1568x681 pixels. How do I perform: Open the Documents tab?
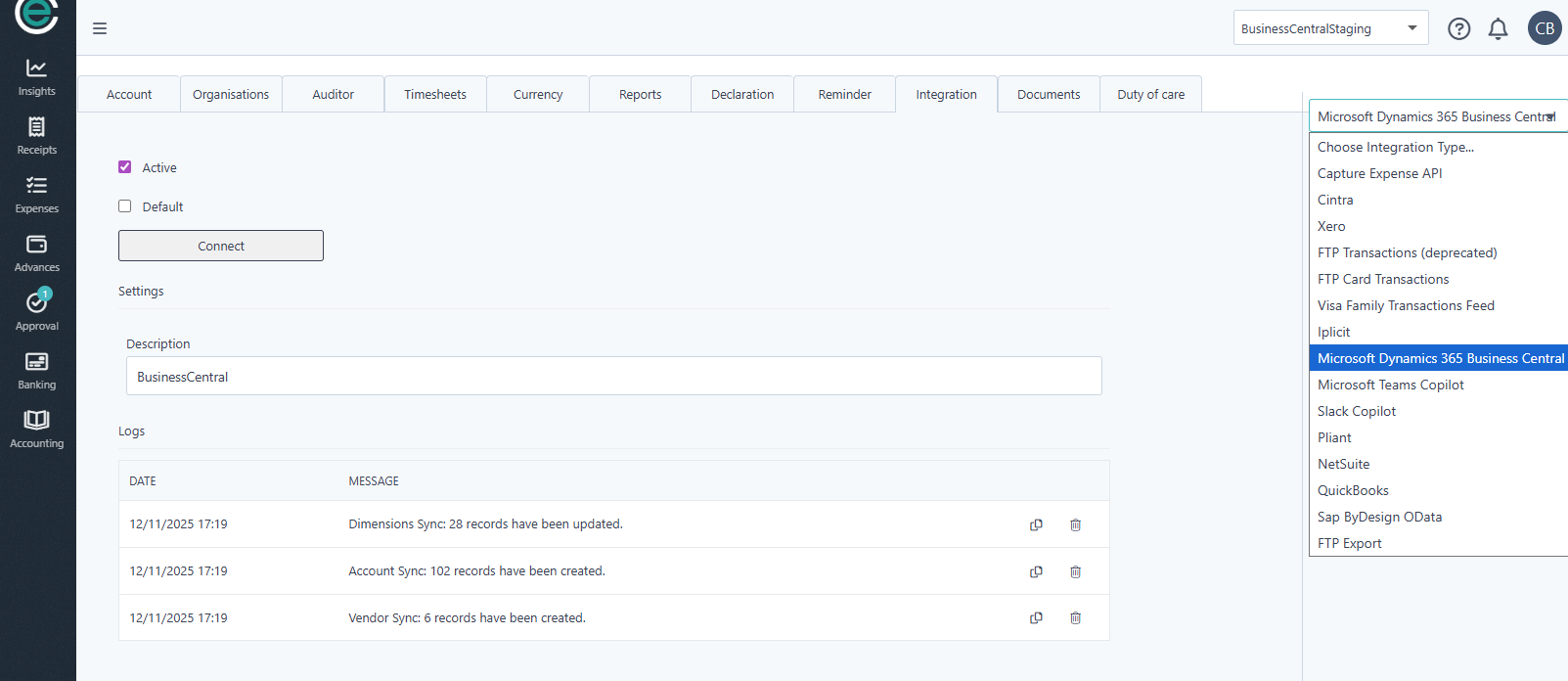click(x=1049, y=94)
